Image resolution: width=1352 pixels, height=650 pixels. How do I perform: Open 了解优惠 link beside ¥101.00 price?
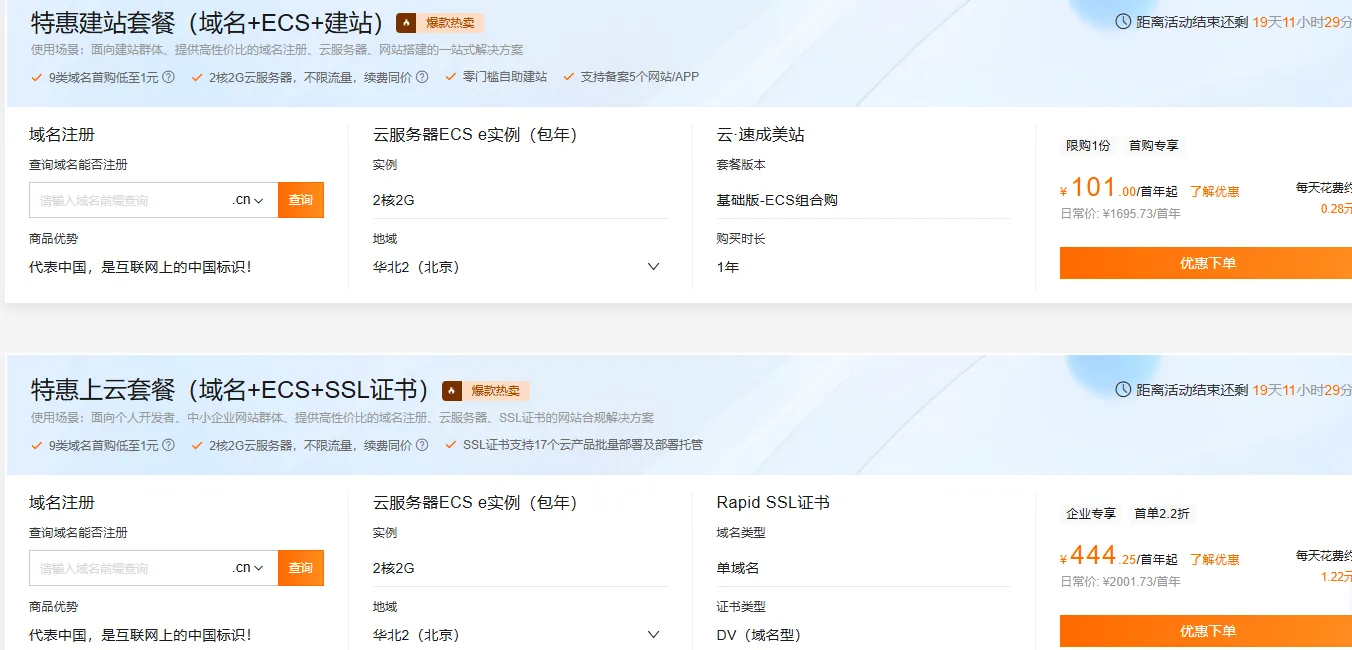[1215, 192]
